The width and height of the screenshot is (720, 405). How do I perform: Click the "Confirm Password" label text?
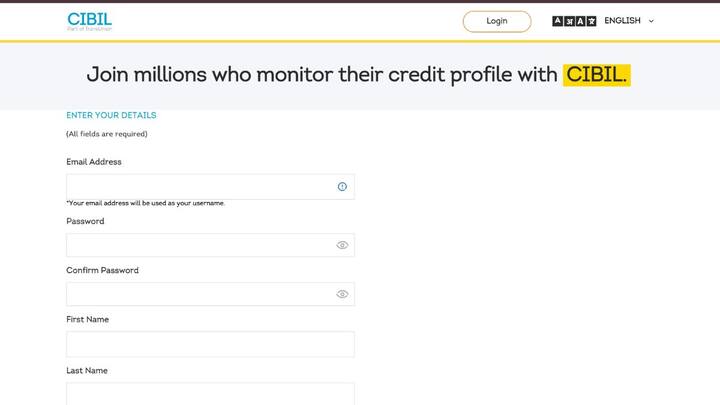pyautogui.click(x=102, y=270)
